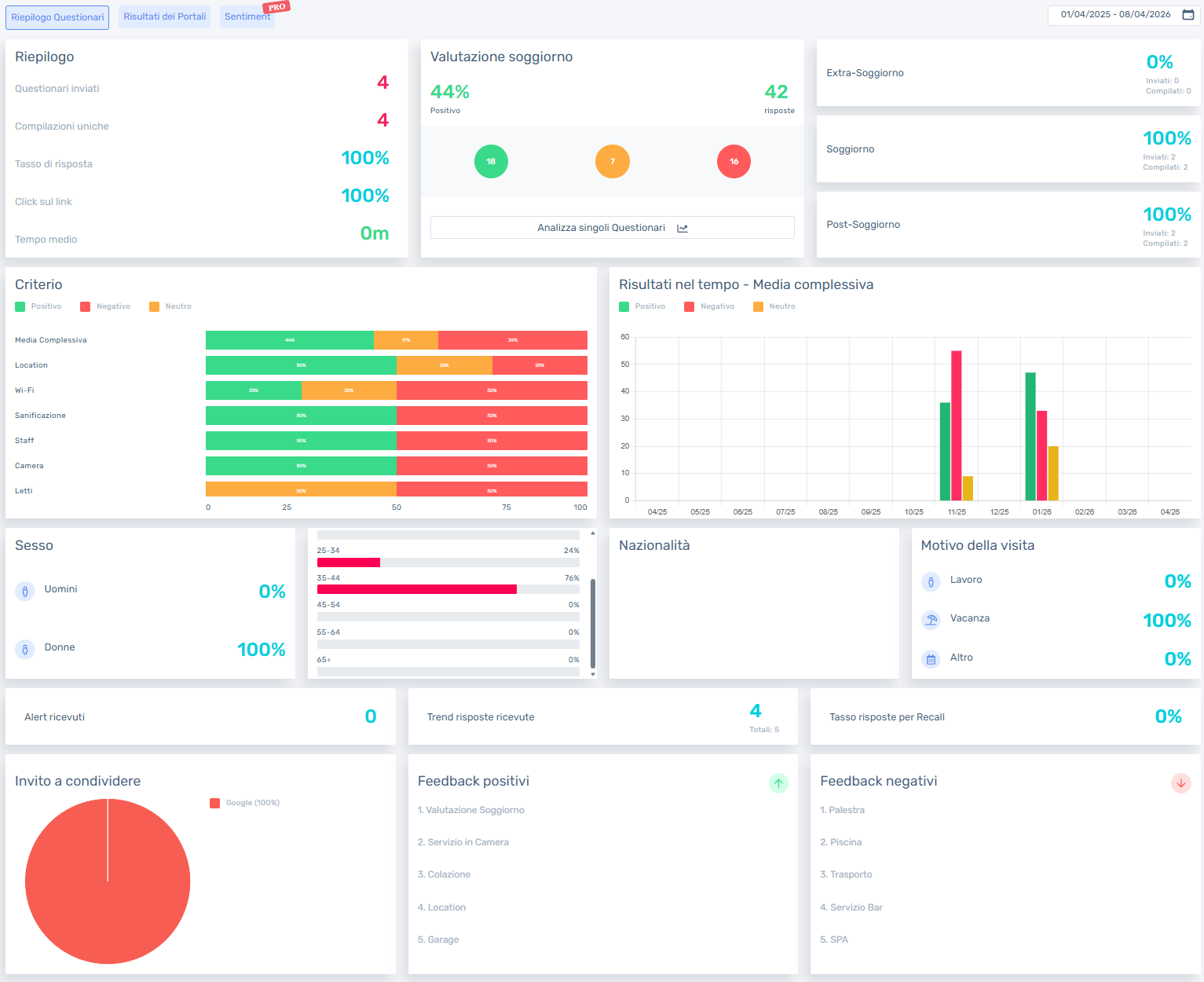
Task: Toggle Negativo legend in Risultati nel tempo
Action: [x=709, y=306]
